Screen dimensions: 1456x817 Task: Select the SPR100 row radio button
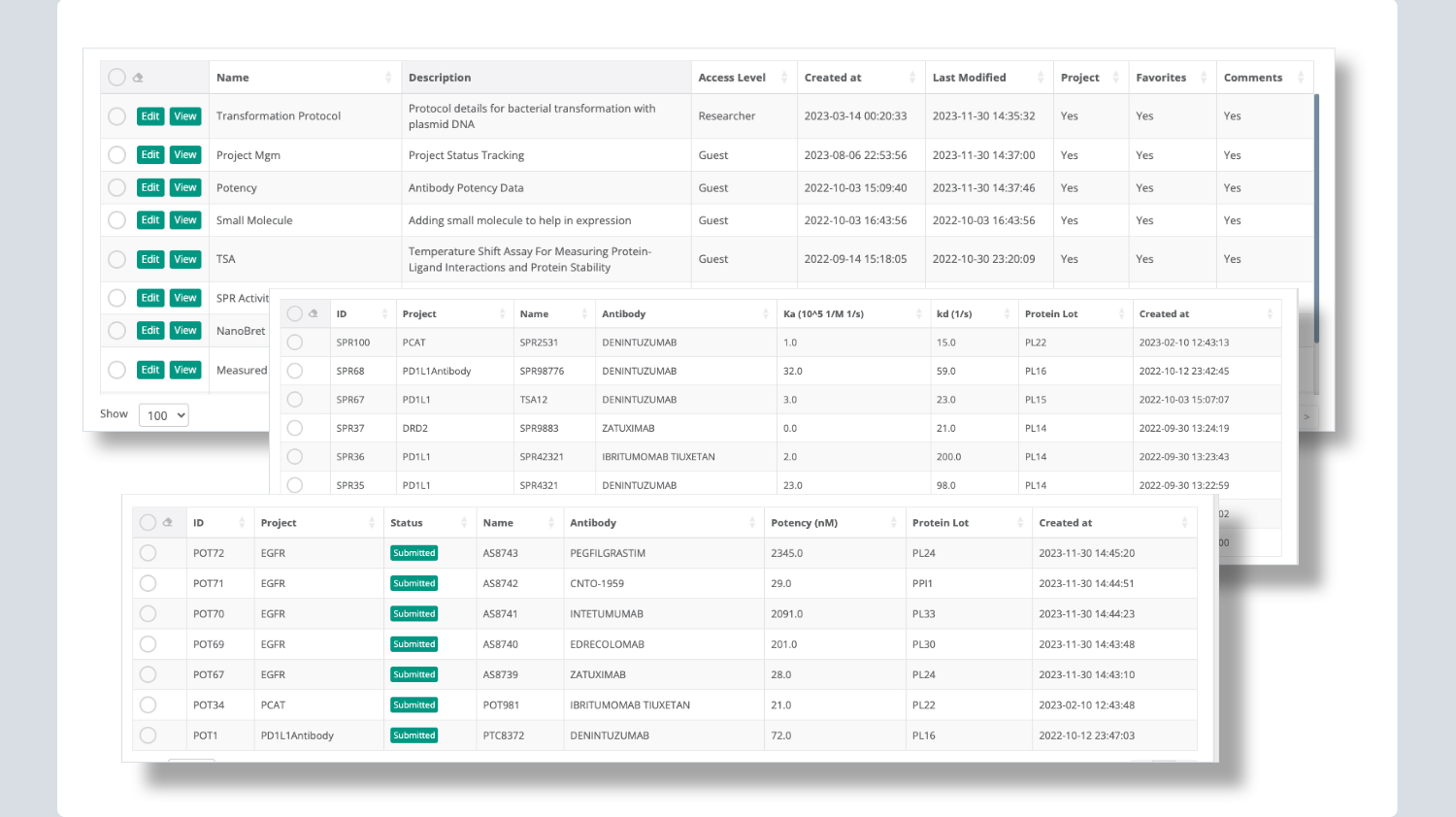tap(294, 342)
